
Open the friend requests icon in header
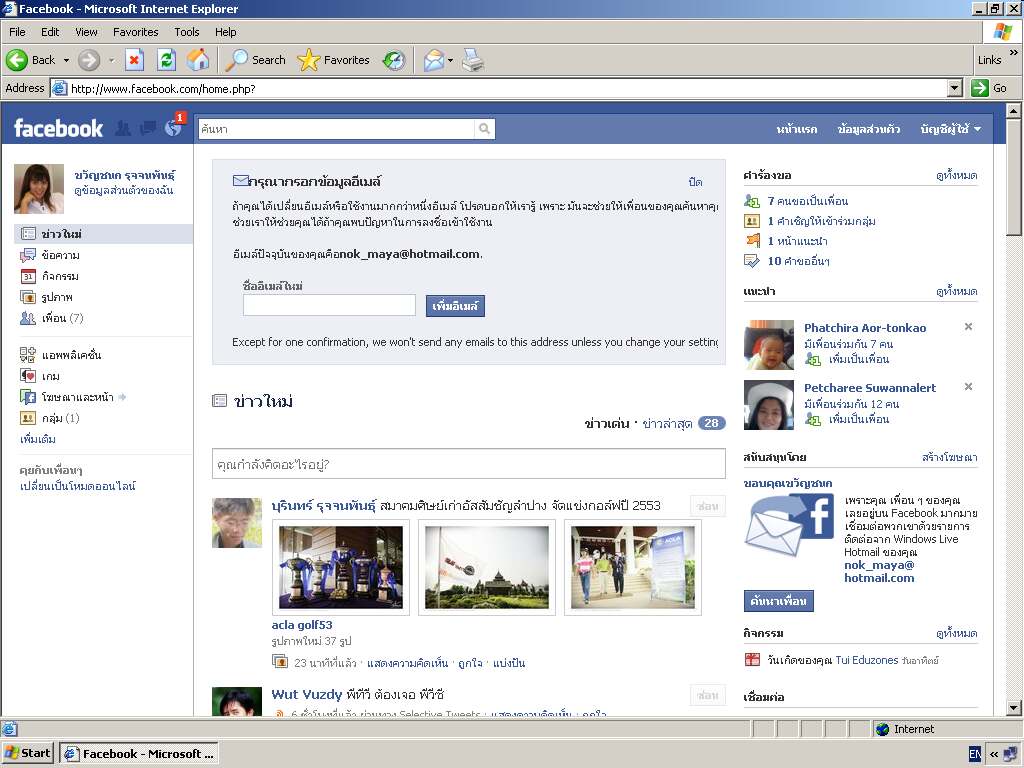click(x=123, y=128)
